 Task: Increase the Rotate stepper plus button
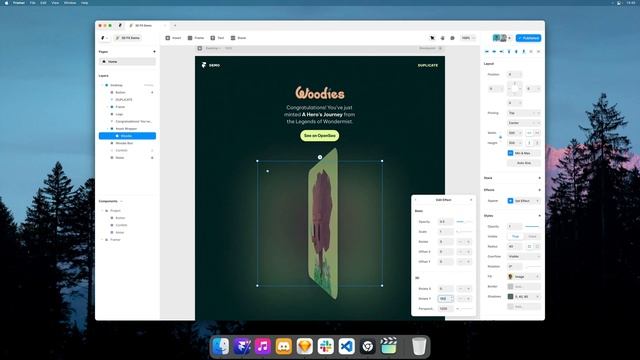[468, 242]
